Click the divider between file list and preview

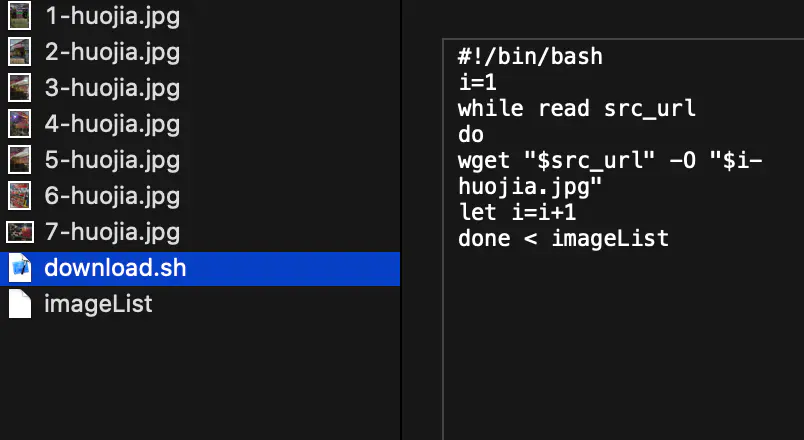401,220
